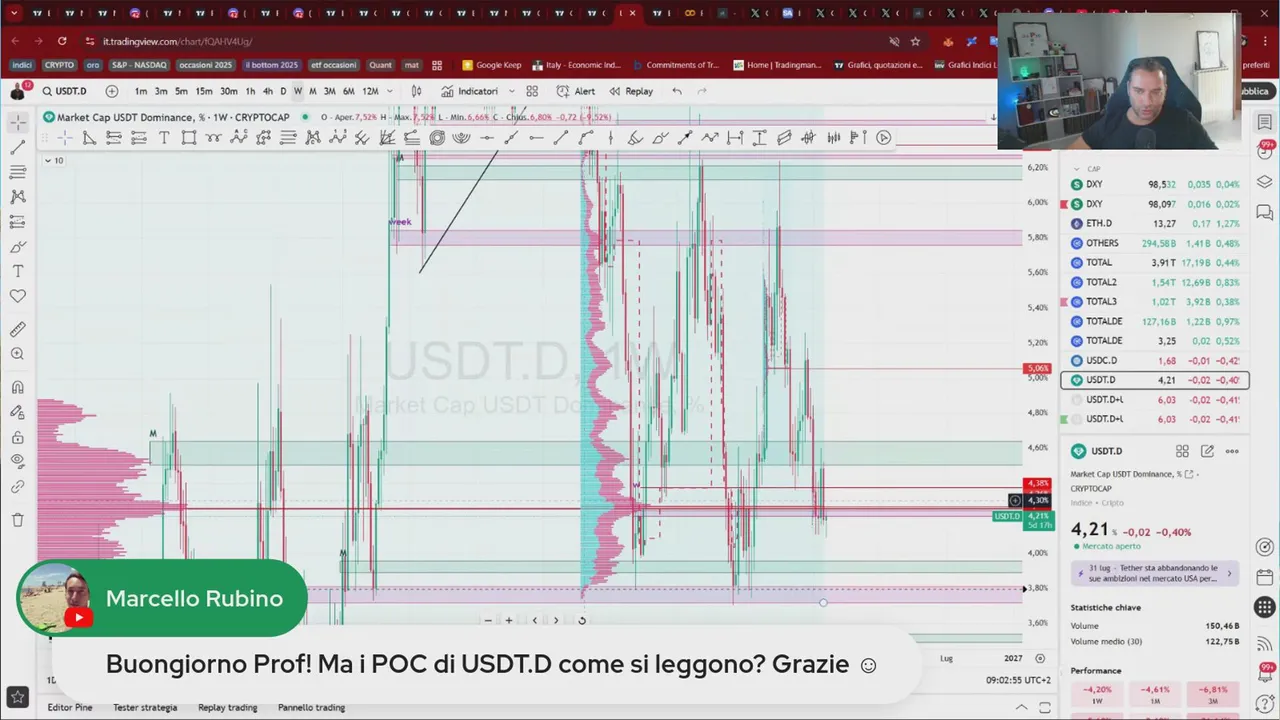Select OTHERS row in watchlist
Screen dimensions: 1280x720
pyautogui.click(x=1155, y=243)
